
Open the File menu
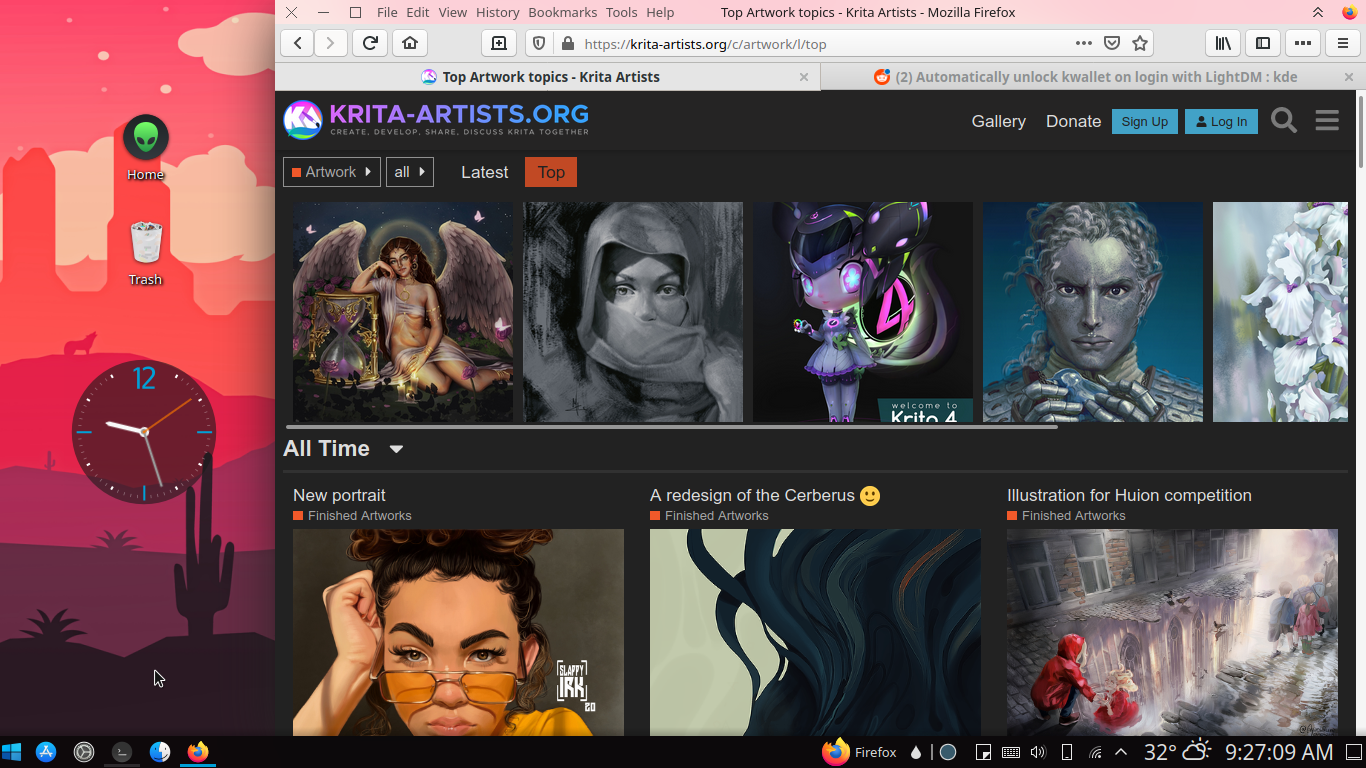(387, 12)
